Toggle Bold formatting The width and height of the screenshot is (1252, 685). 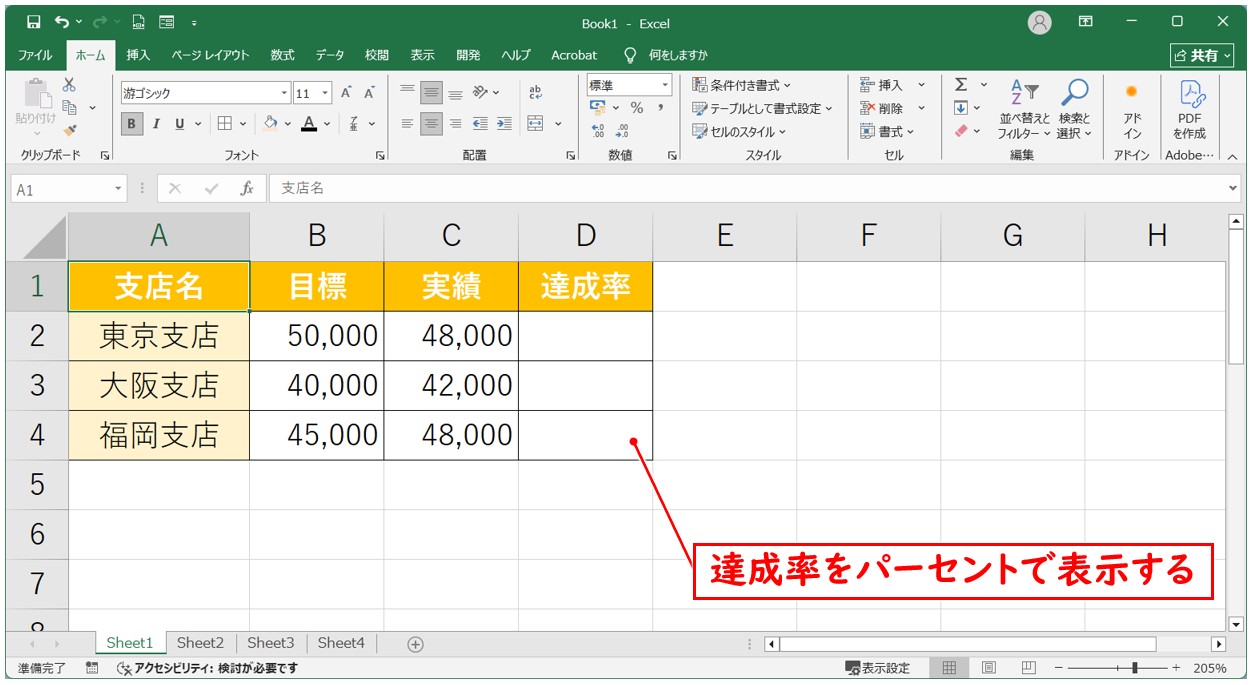point(132,124)
